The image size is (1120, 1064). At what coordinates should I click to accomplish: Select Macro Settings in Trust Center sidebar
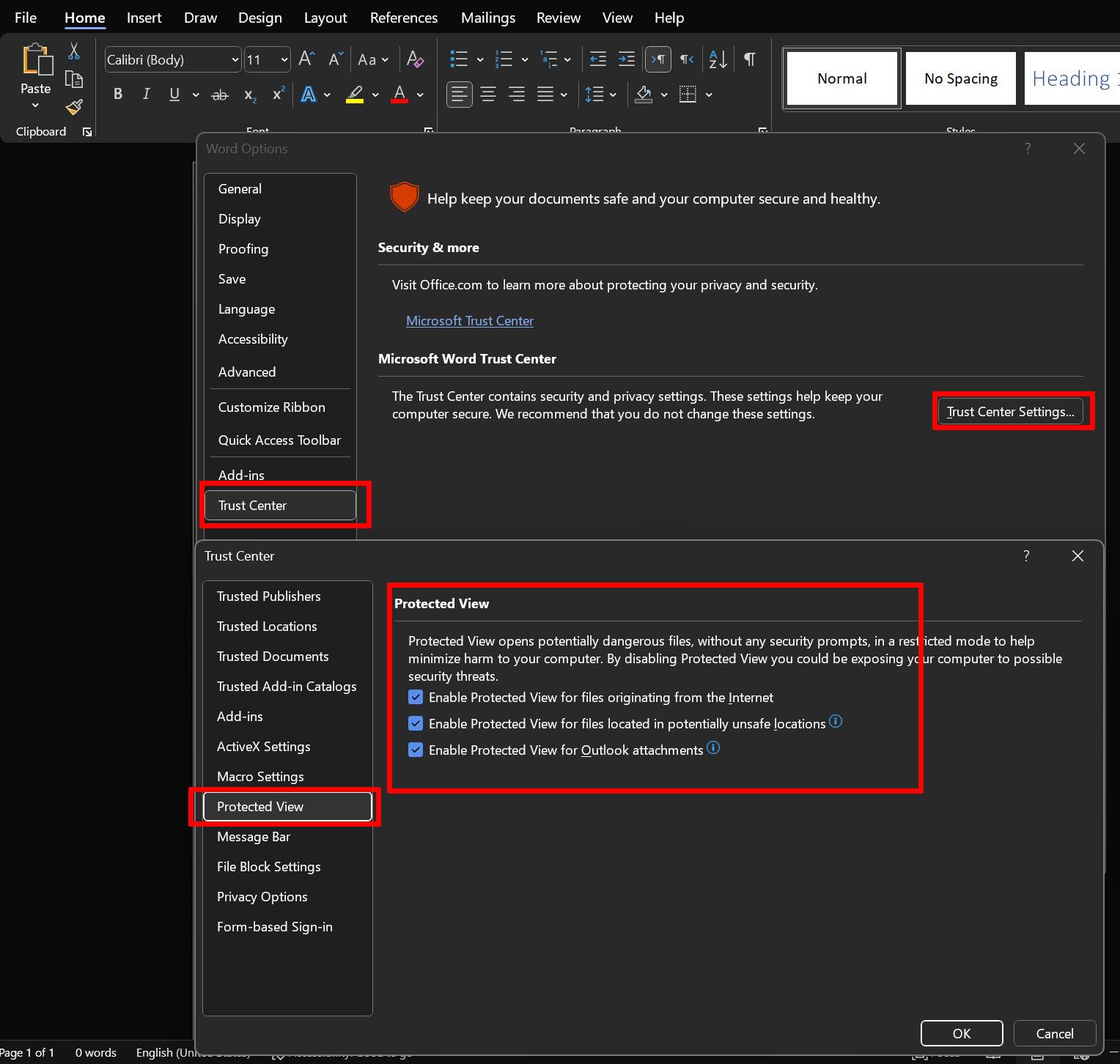260,776
